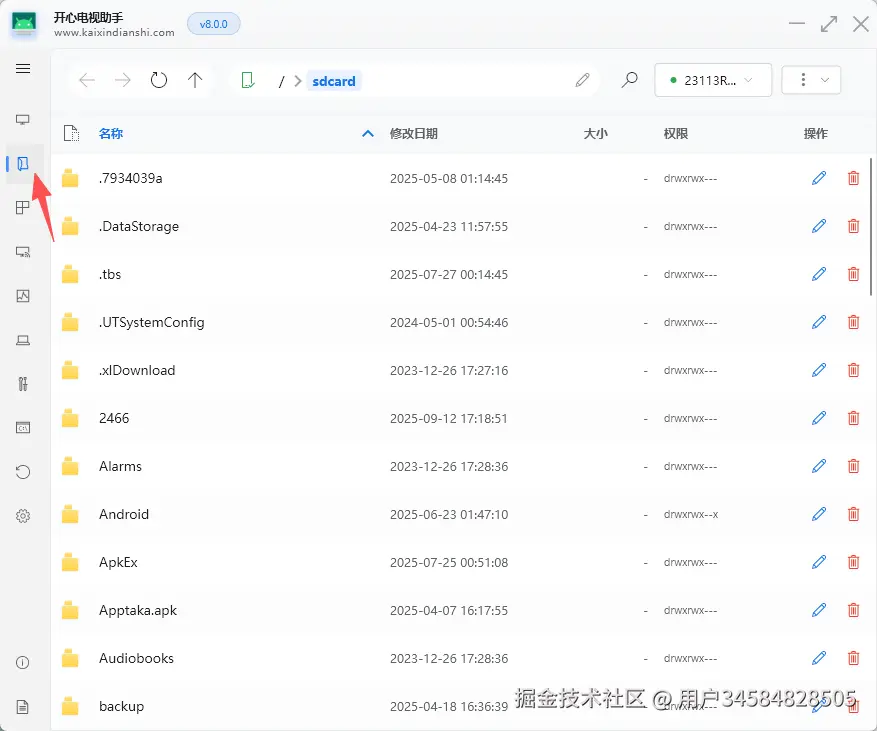Open the .tbs folder
Image resolution: width=877 pixels, height=731 pixels.
pos(110,275)
